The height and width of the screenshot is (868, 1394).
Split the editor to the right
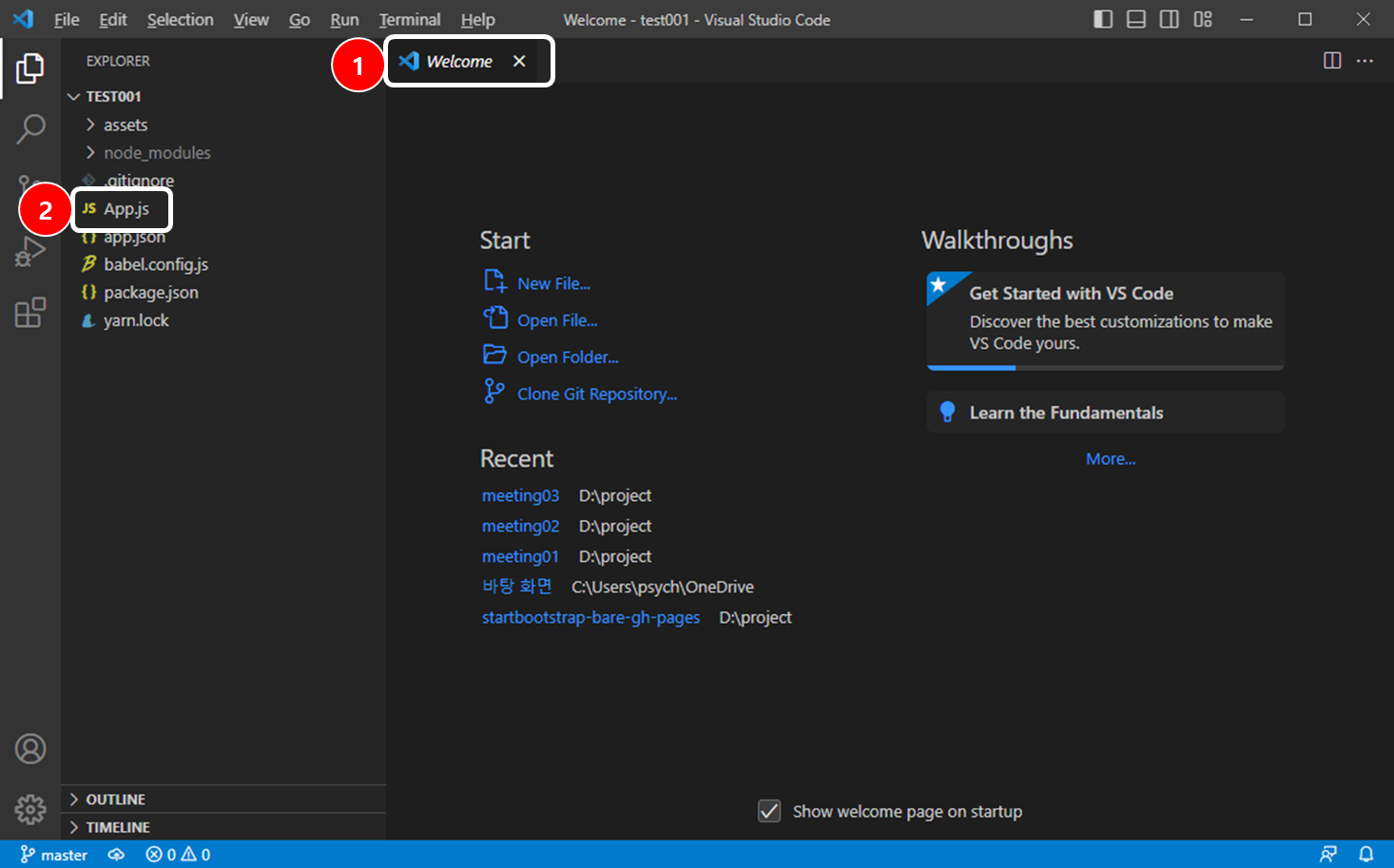(1332, 61)
